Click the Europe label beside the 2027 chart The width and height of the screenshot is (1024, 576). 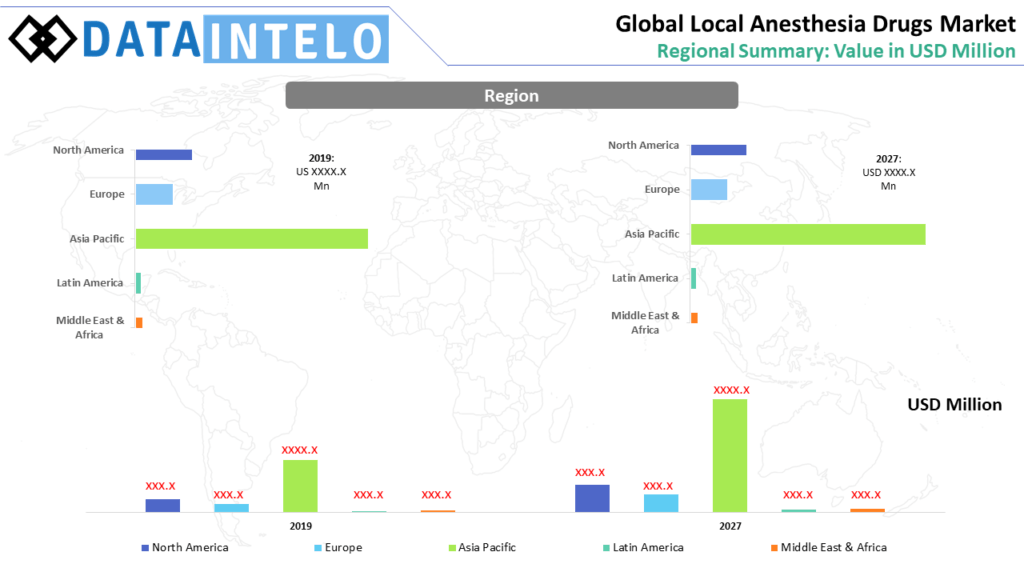pos(661,188)
